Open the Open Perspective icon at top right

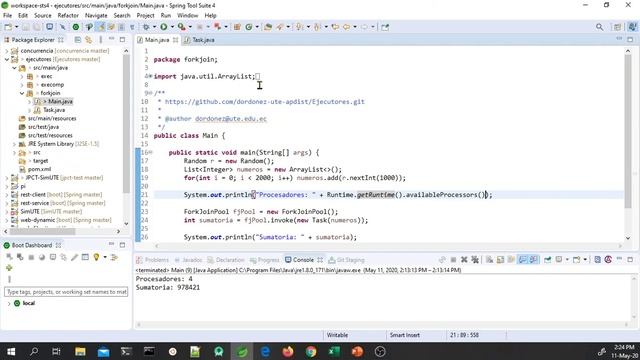[x=617, y=27]
